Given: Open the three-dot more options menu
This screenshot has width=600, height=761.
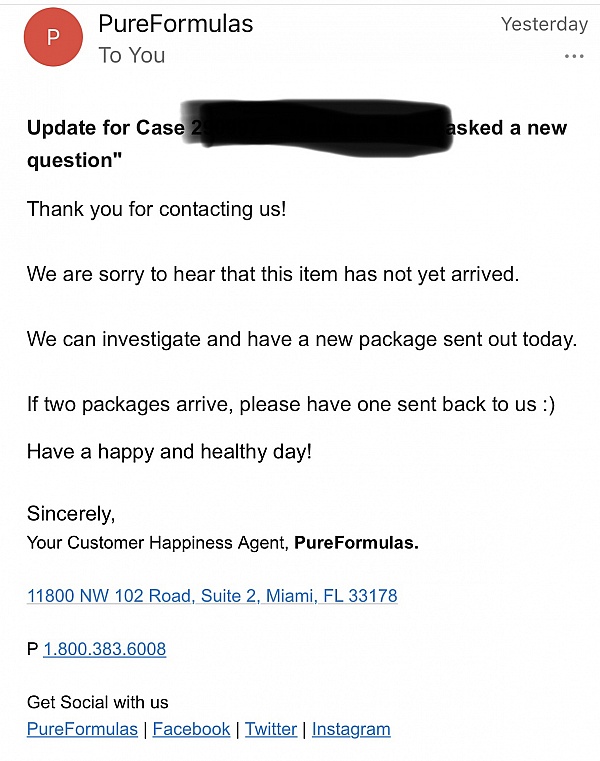Looking at the screenshot, I should click(x=574, y=56).
